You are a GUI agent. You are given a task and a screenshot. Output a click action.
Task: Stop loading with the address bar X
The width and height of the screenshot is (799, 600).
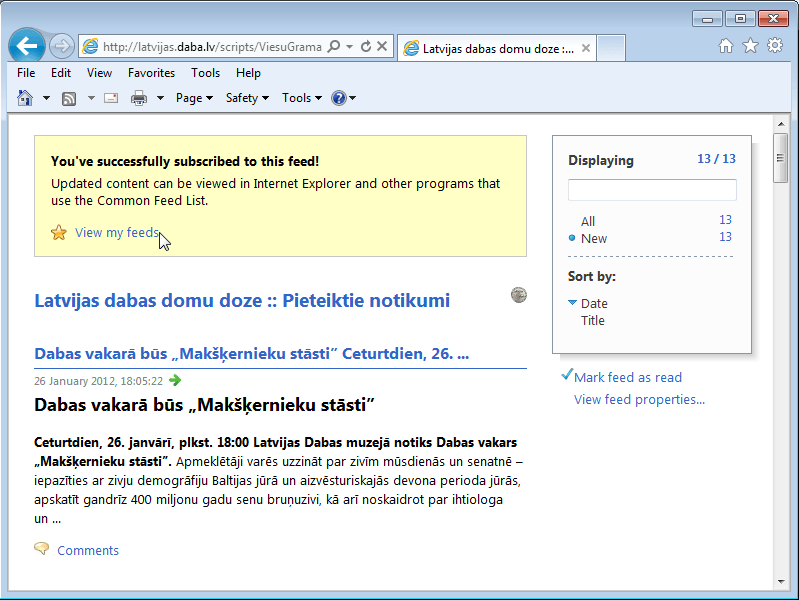tap(382, 47)
